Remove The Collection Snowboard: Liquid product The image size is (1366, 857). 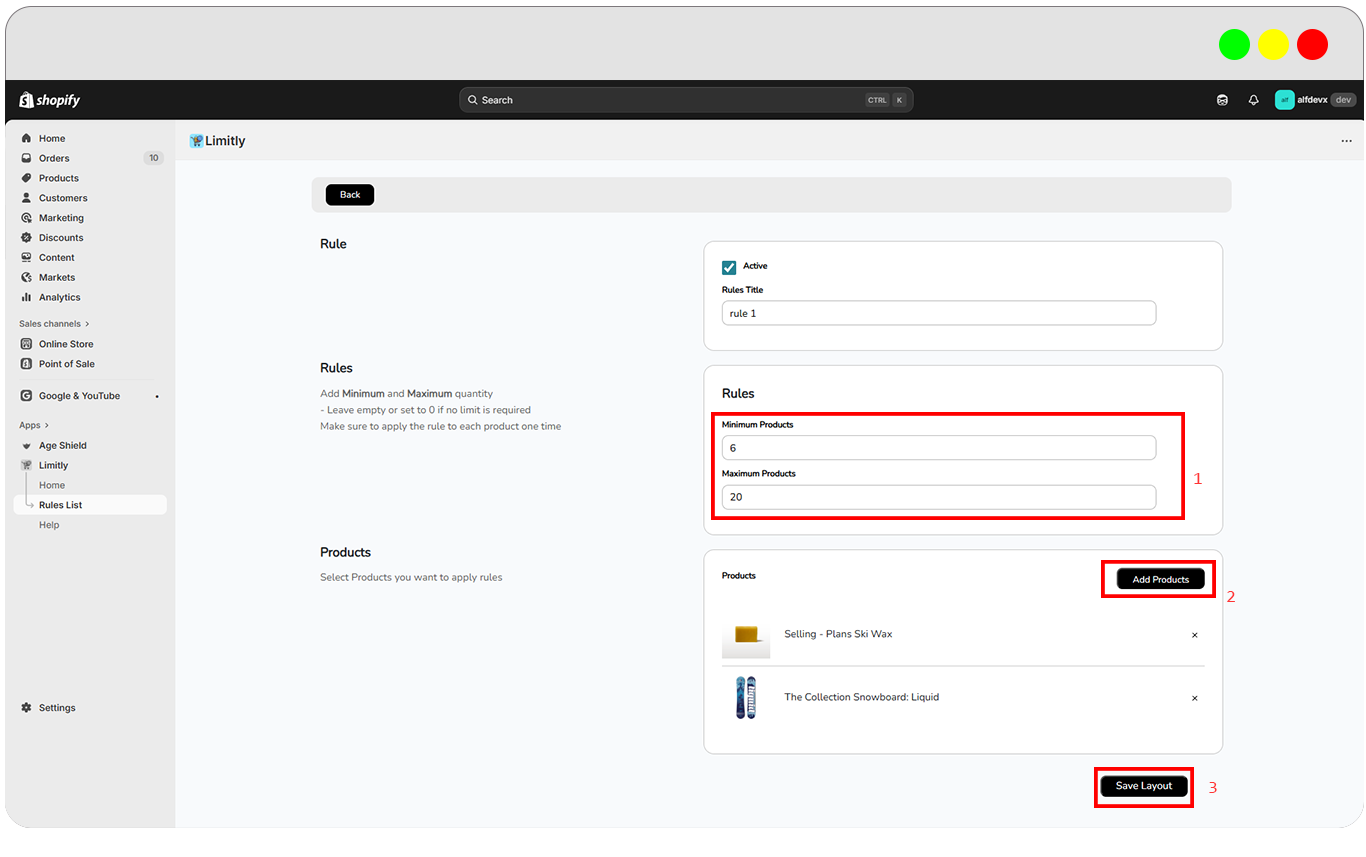1194,698
